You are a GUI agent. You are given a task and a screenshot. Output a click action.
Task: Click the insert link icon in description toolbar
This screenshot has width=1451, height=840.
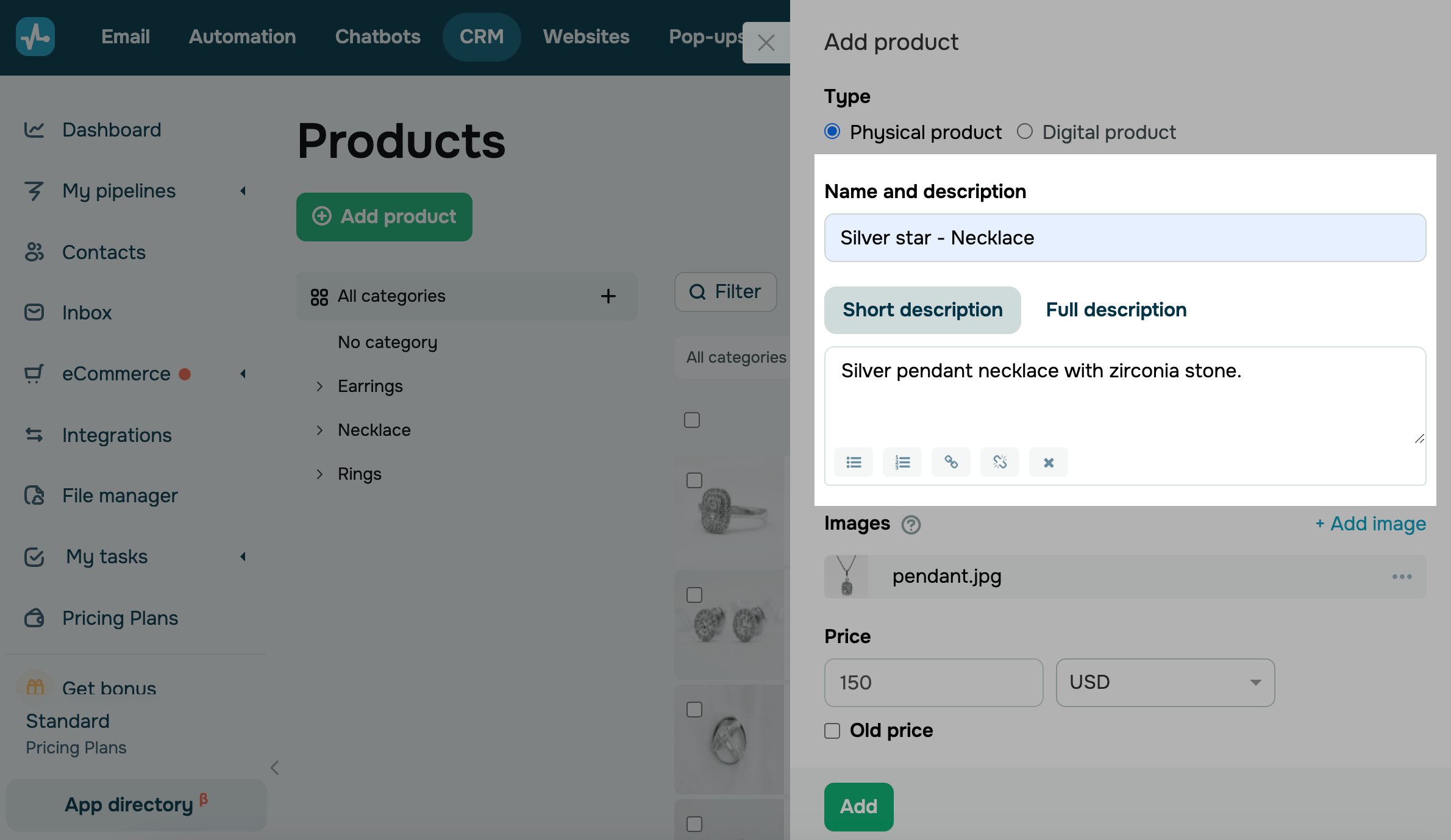951,463
